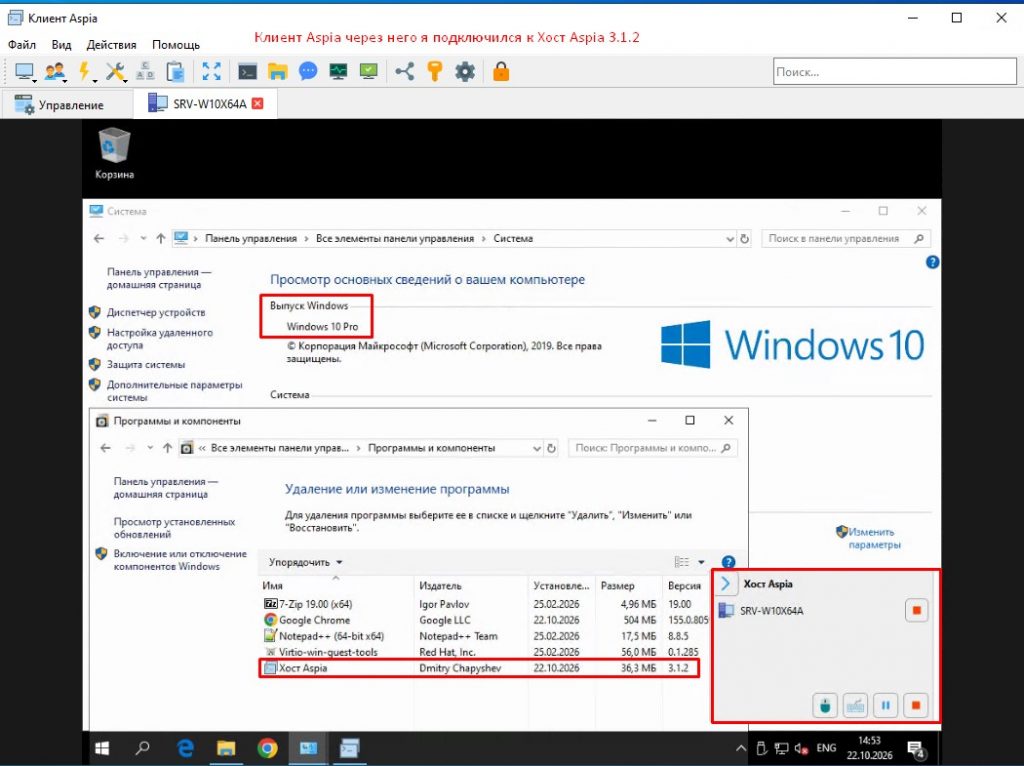Open the Recycle Bin on remote desktop
This screenshot has height=766, width=1024.
(x=114, y=154)
